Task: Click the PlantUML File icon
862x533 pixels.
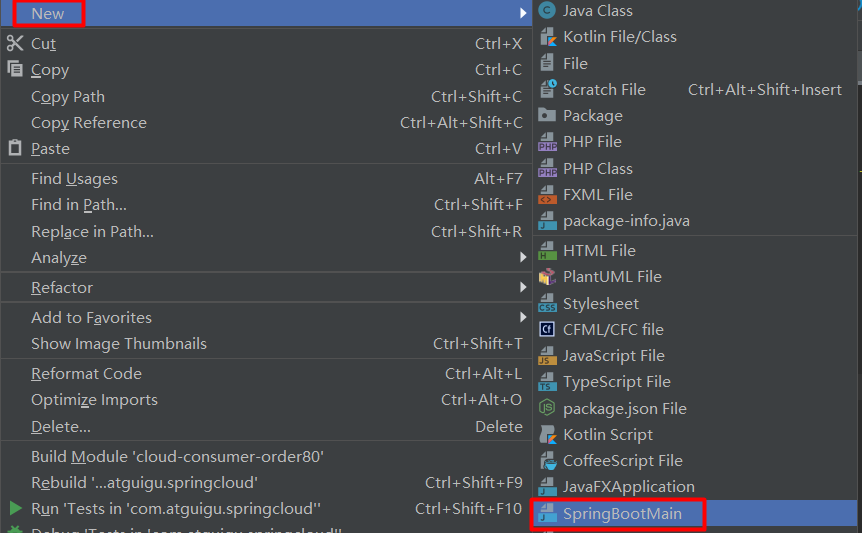Action: coord(547,277)
